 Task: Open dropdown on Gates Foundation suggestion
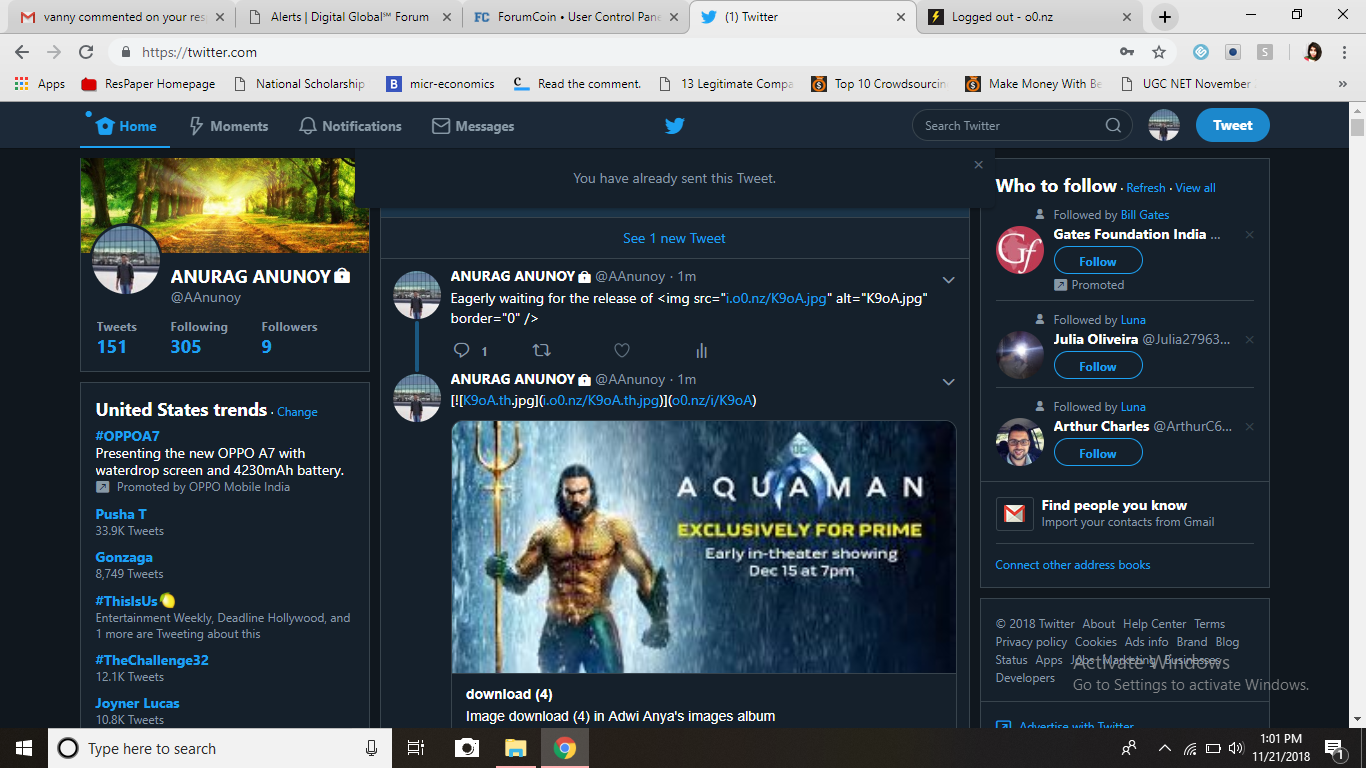1249,234
